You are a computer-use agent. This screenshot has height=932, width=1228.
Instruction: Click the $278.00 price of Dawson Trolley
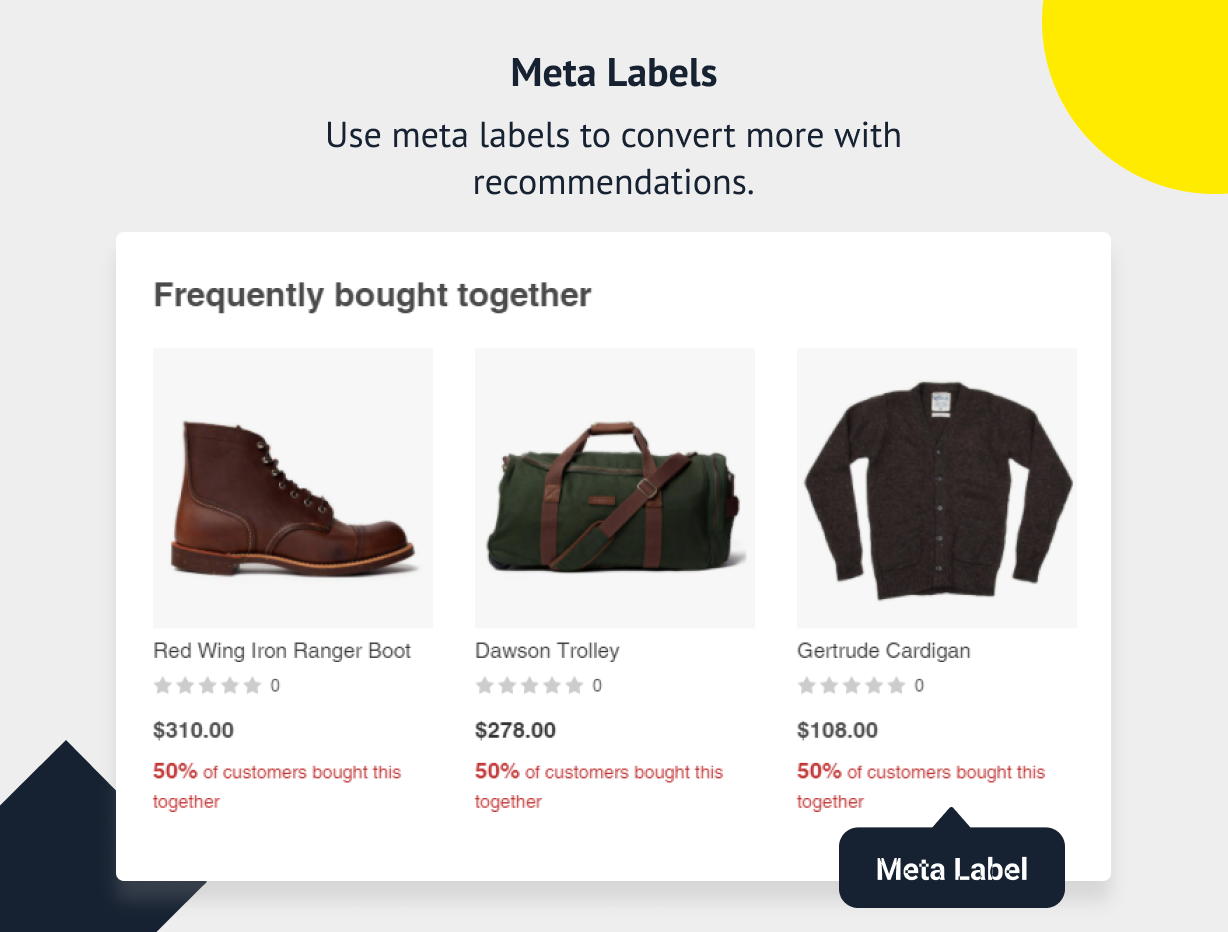click(515, 731)
